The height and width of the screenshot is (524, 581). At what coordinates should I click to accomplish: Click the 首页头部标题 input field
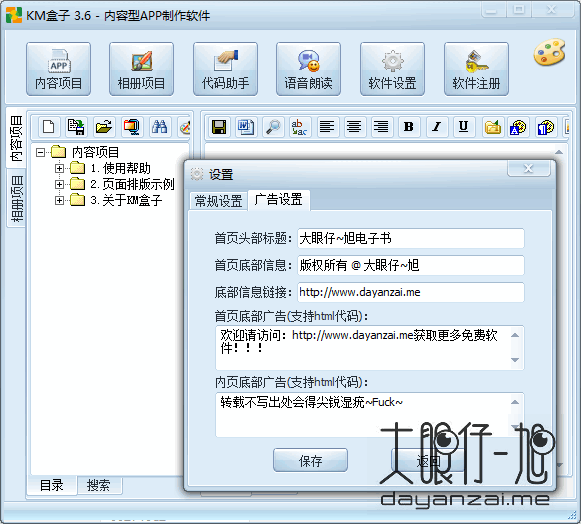click(x=411, y=238)
